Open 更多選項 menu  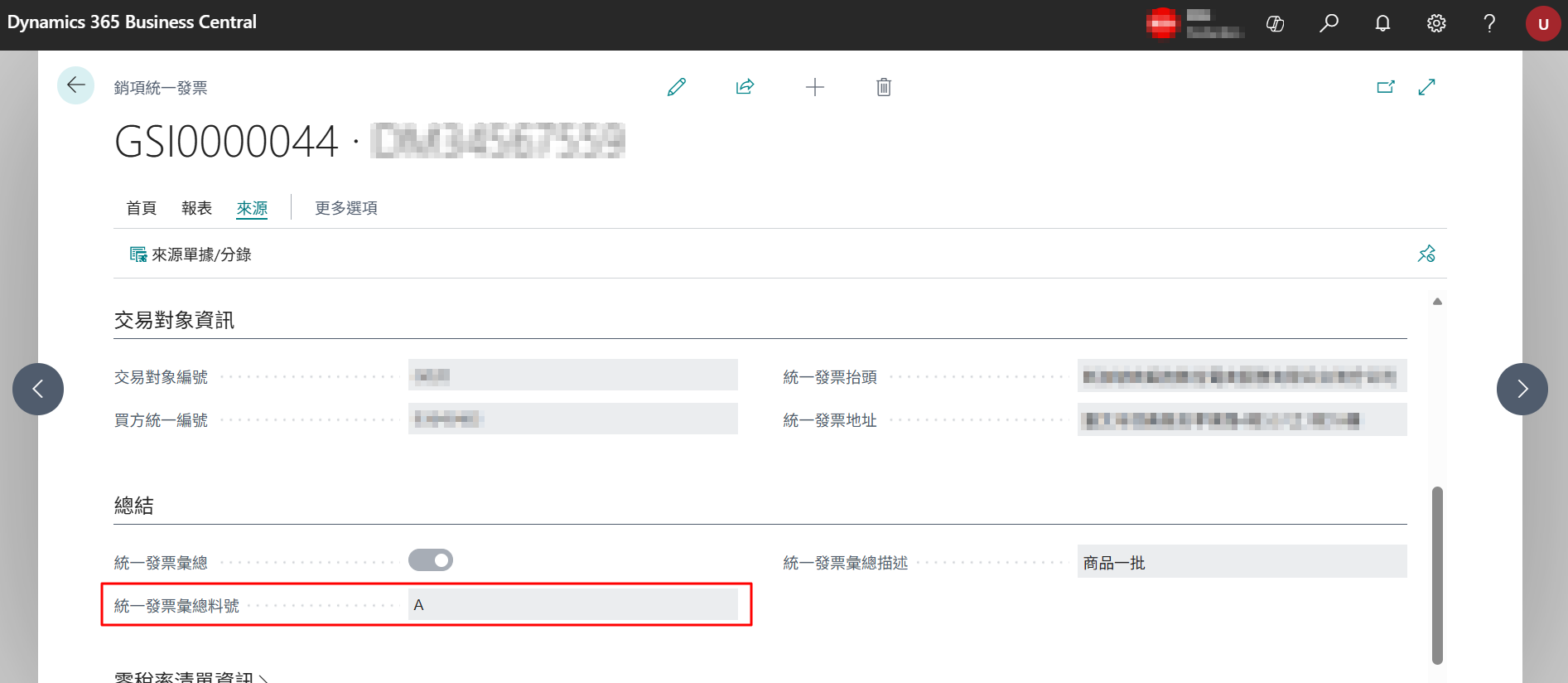click(346, 208)
